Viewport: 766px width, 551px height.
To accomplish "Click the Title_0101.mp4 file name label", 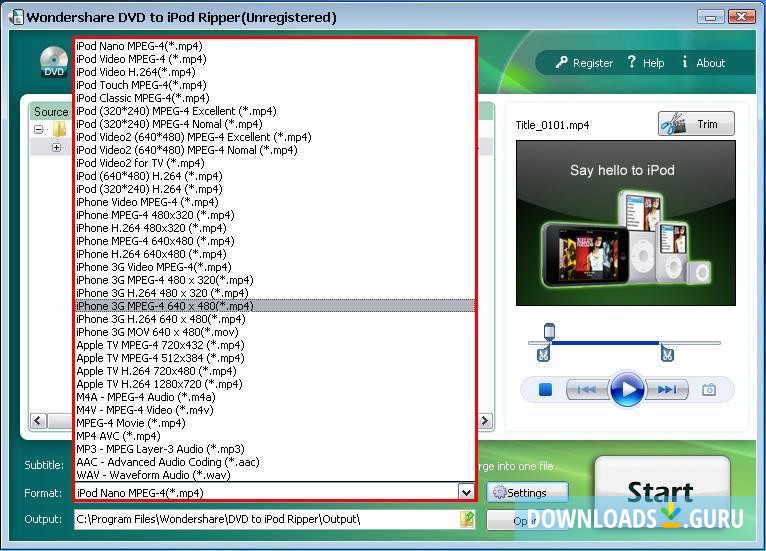I will tap(552, 125).
